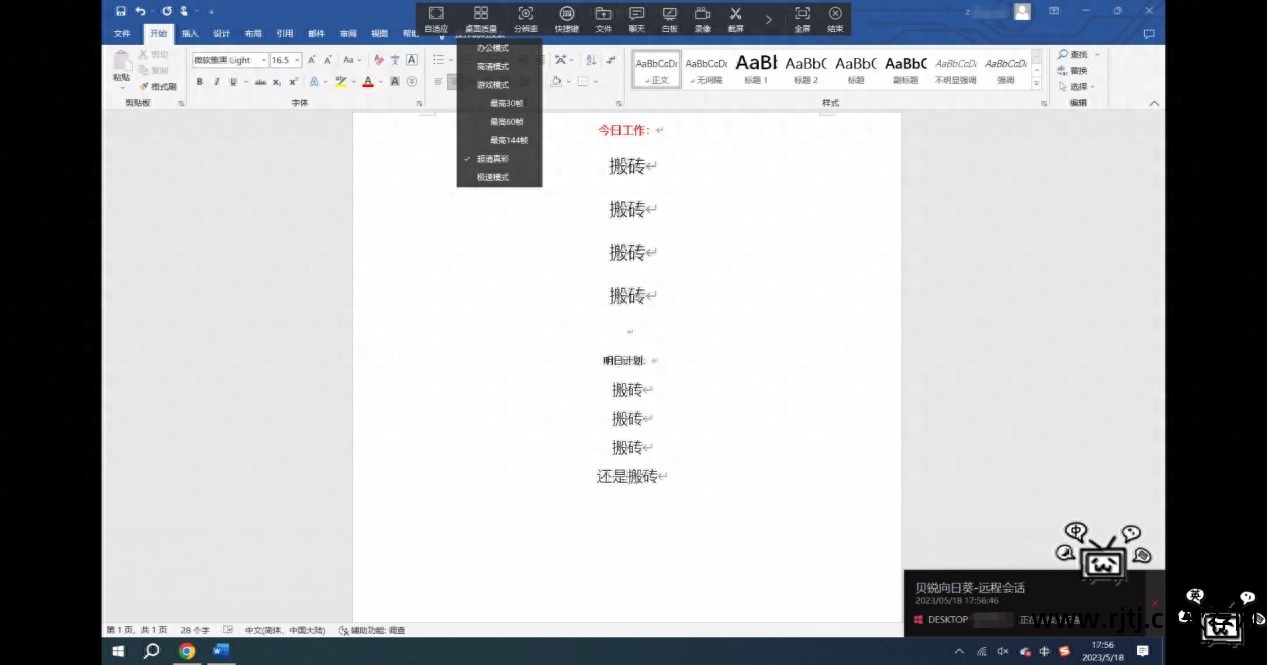The image size is (1267, 665).
Task: Open the 聊天 chat icon
Action: point(636,14)
